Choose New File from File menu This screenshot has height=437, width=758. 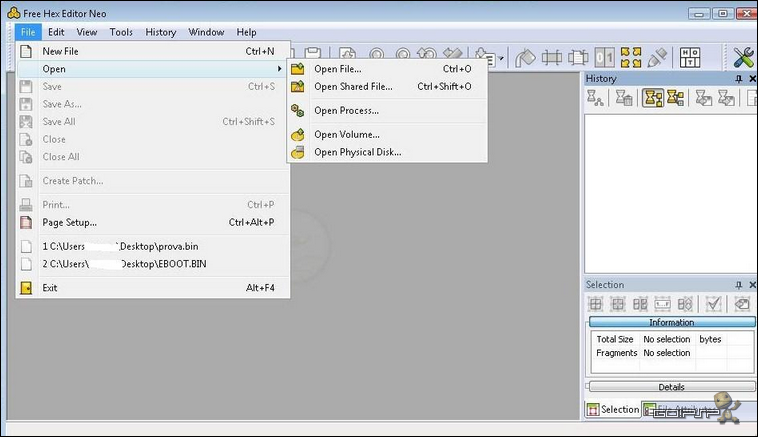[x=153, y=51]
